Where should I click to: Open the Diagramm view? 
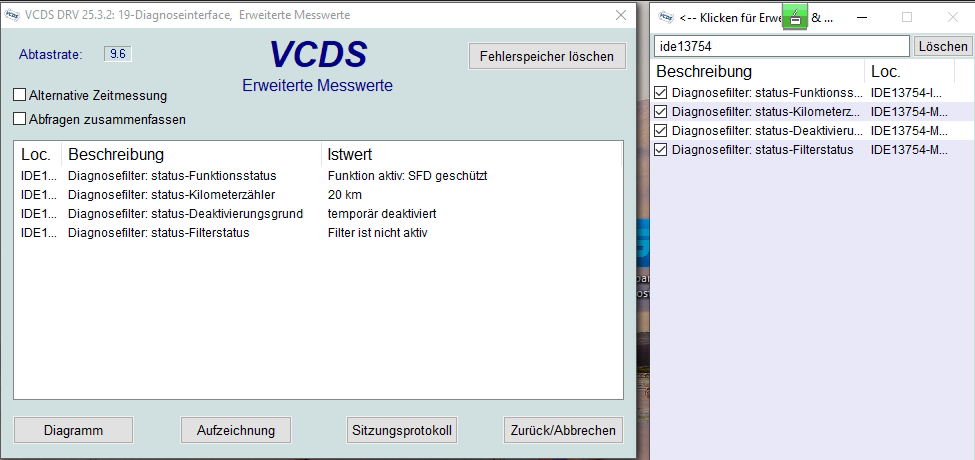[73, 430]
